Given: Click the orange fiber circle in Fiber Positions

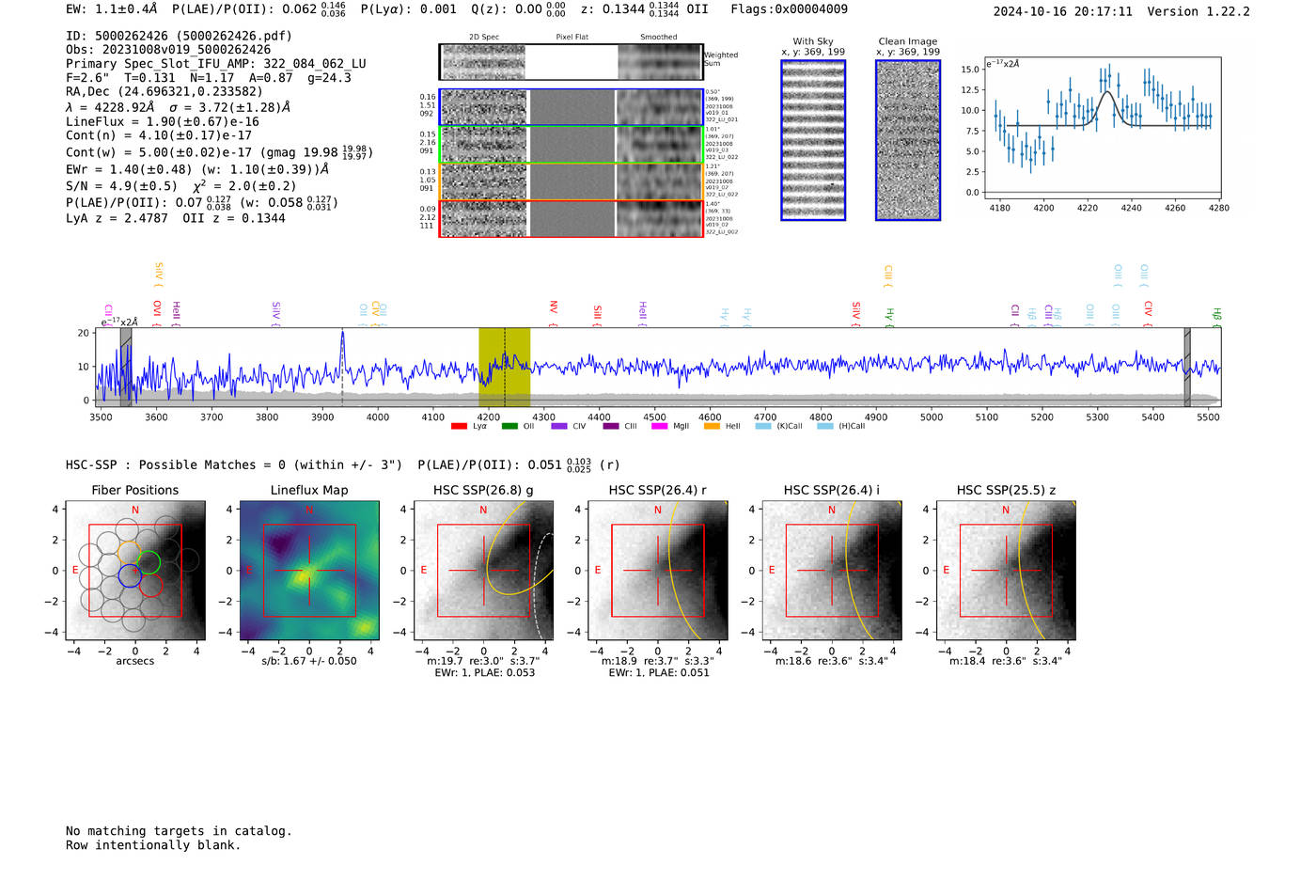Looking at the screenshot, I should [x=130, y=551].
